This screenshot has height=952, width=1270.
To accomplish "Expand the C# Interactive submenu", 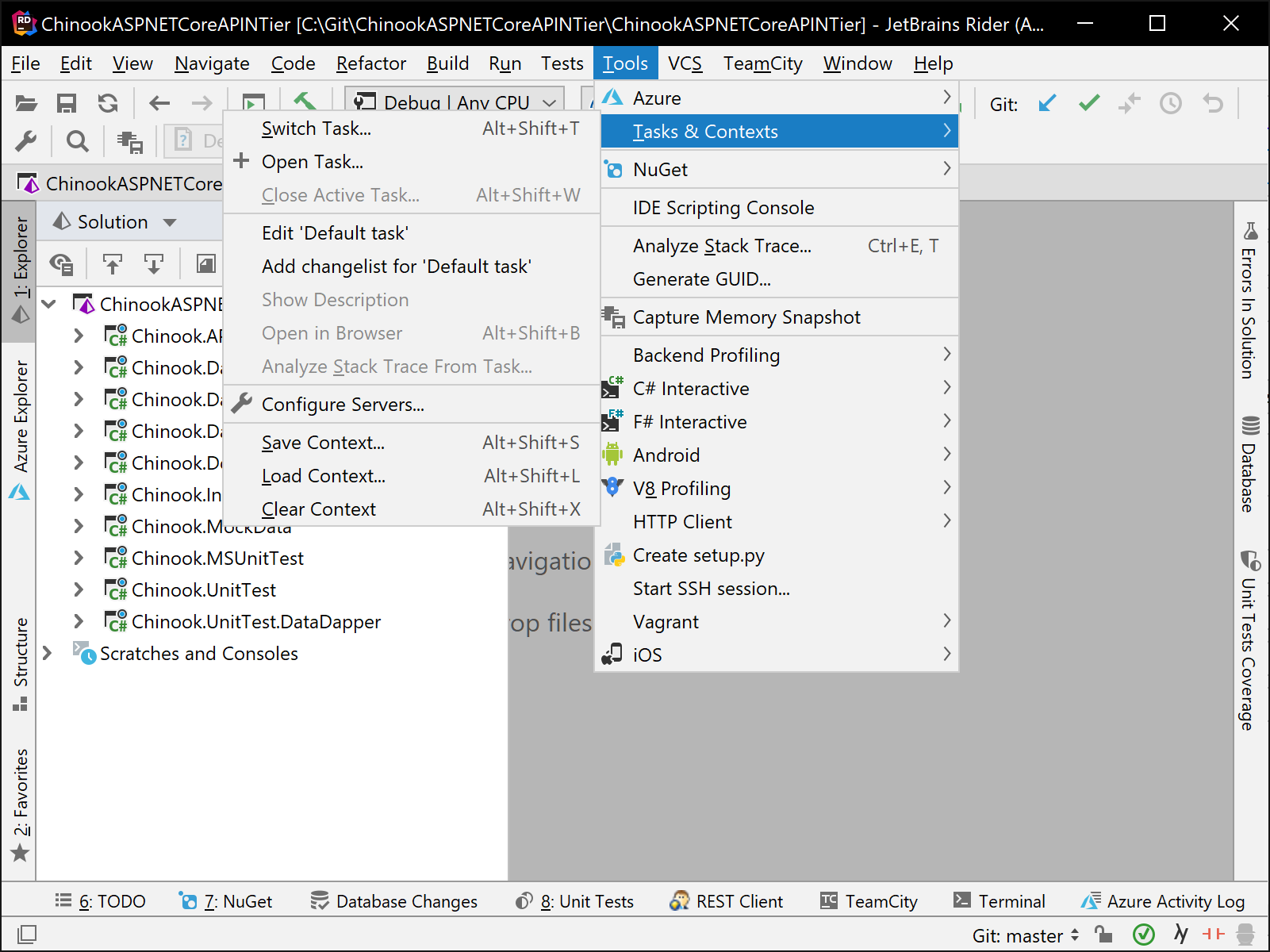I will tap(780, 388).
